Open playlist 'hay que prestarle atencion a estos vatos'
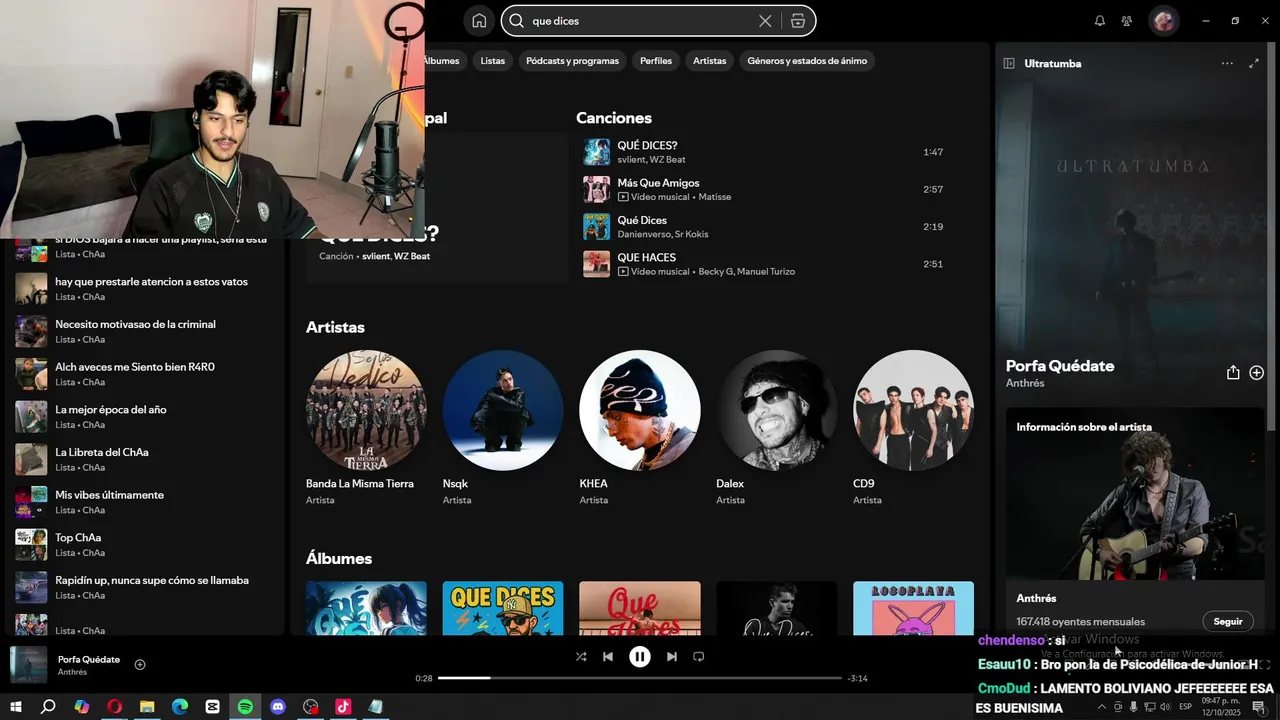This screenshot has height=720, width=1280. (145, 289)
